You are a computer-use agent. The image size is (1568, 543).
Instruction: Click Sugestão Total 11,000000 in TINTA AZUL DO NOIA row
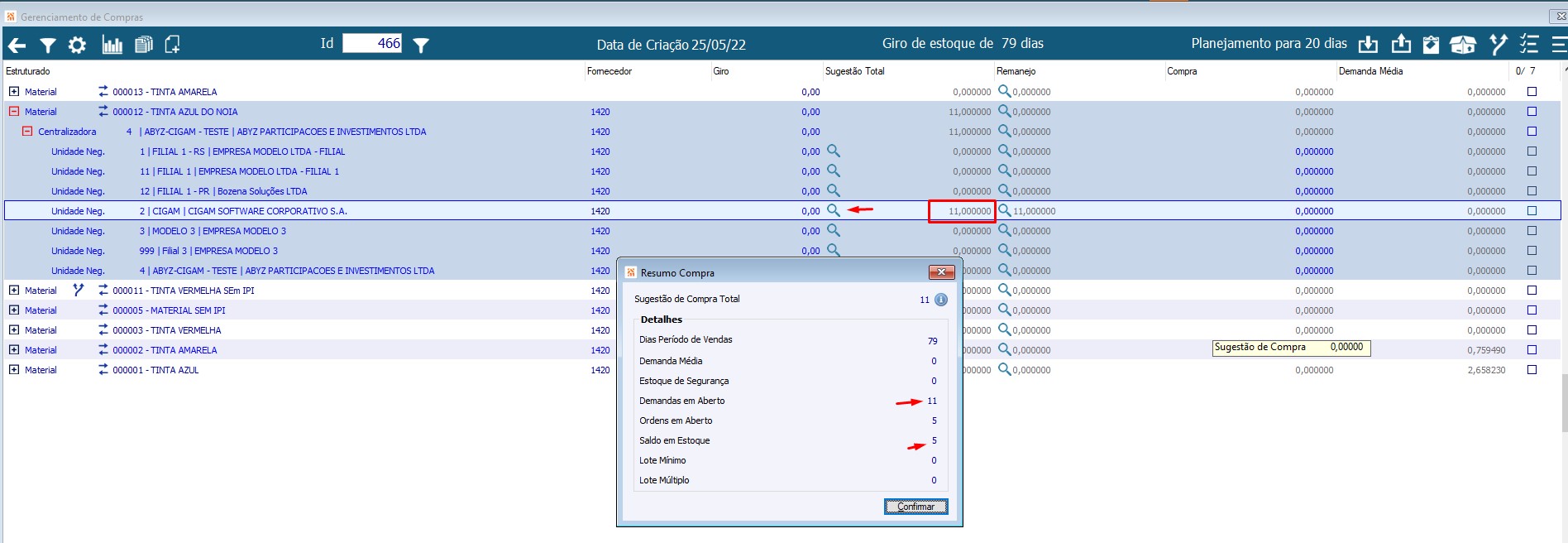tap(969, 112)
